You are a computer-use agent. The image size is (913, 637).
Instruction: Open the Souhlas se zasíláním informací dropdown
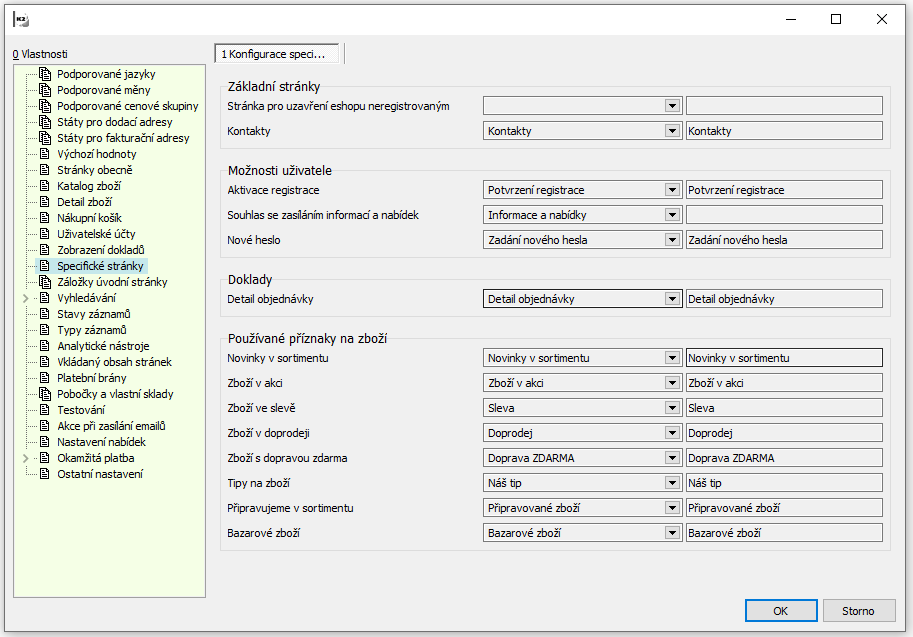pyautogui.click(x=673, y=215)
